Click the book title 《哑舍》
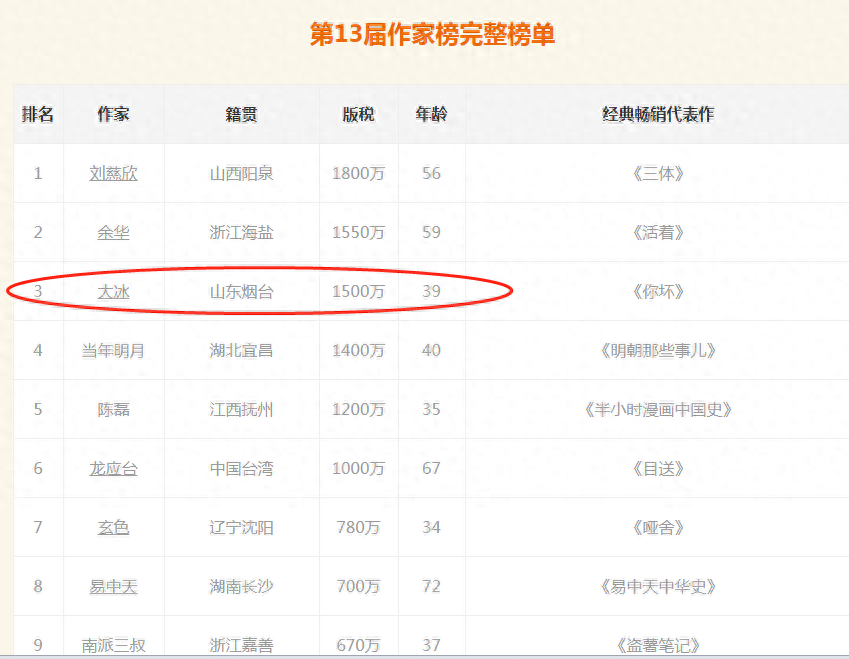The height and width of the screenshot is (659, 849). click(658, 527)
